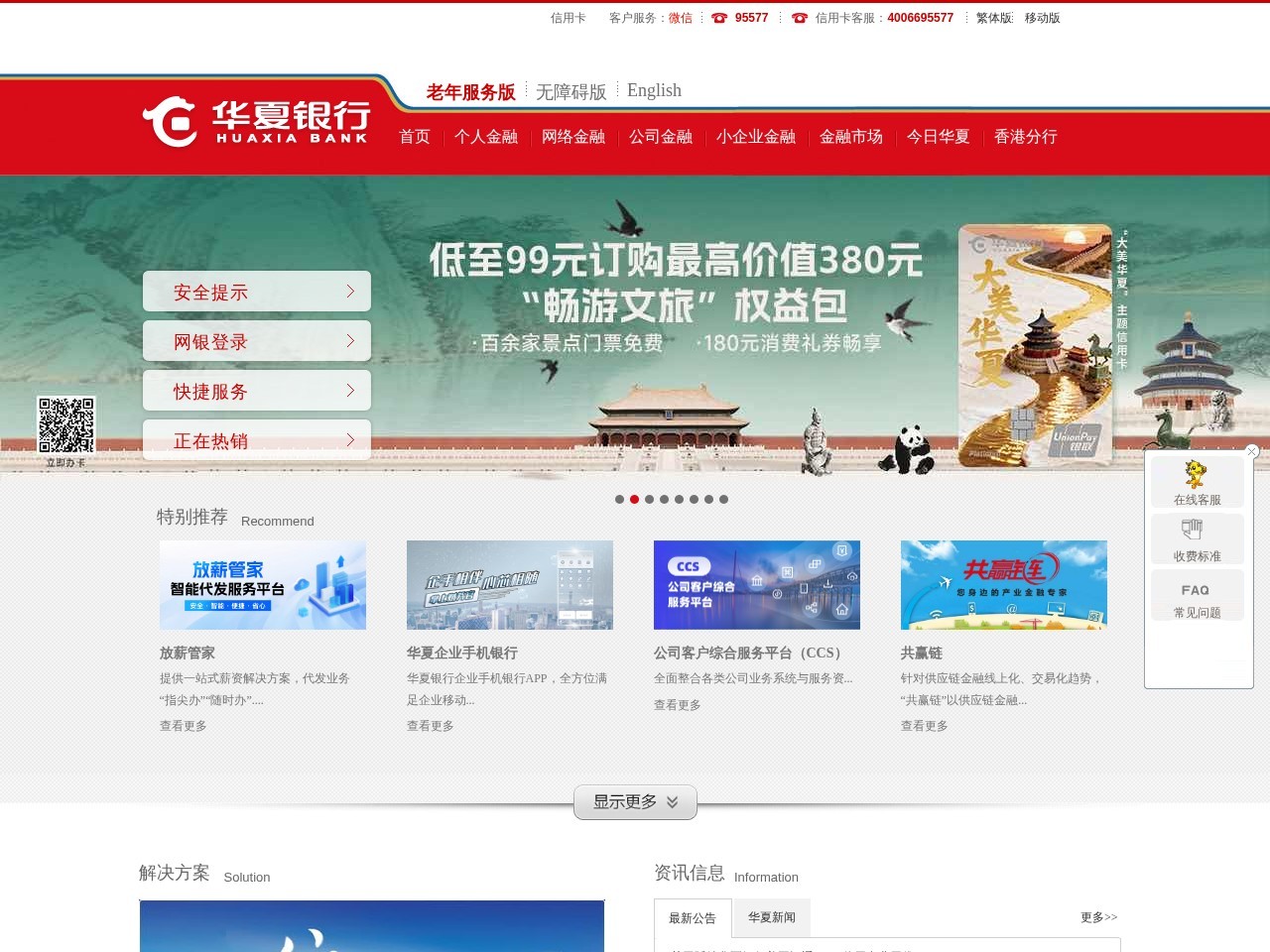Expand the 安全提示 menu arrow
This screenshot has height=952, width=1270.
pos(350,292)
